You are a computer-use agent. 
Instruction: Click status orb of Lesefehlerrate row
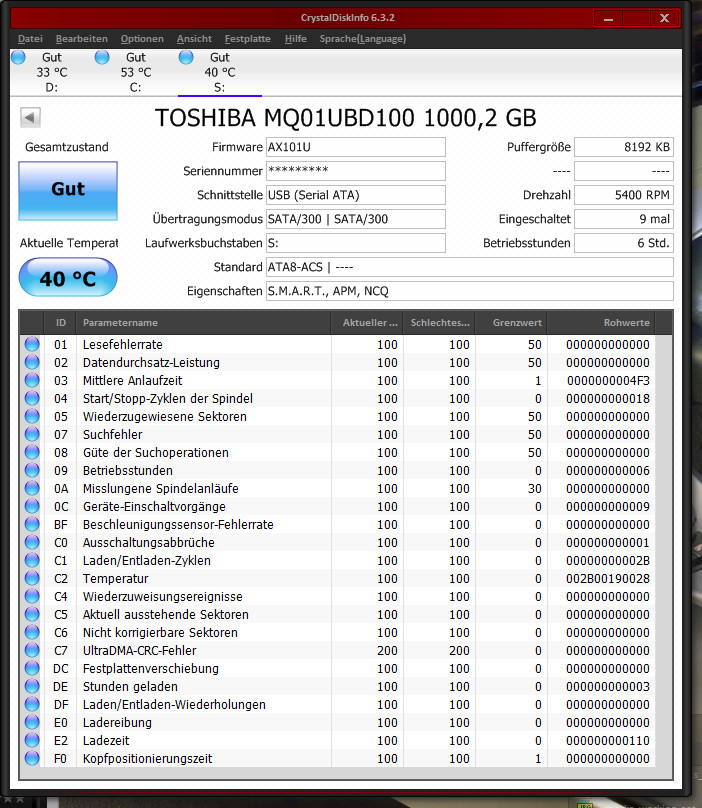[x=32, y=344]
